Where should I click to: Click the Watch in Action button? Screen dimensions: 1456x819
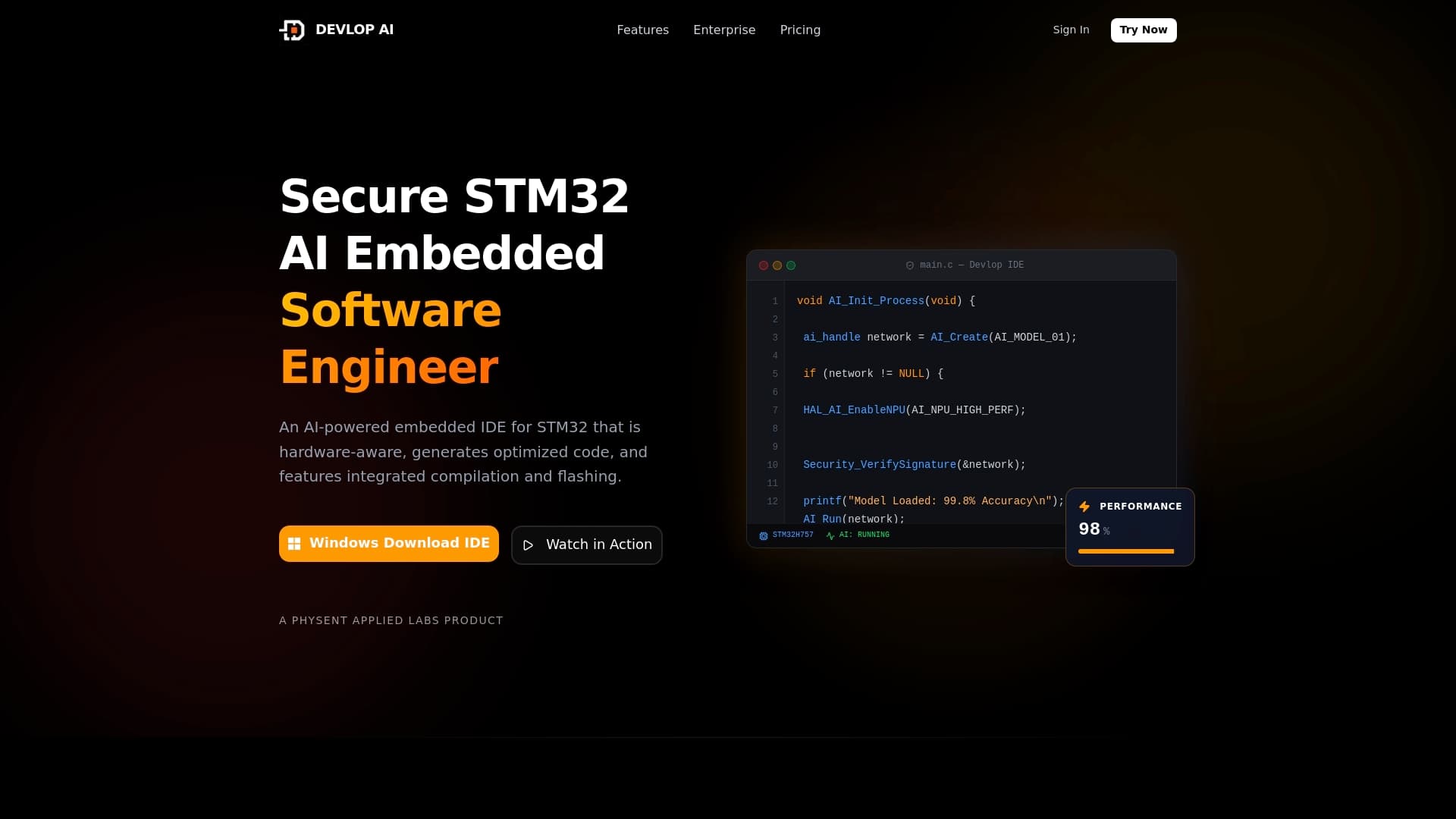click(x=586, y=544)
